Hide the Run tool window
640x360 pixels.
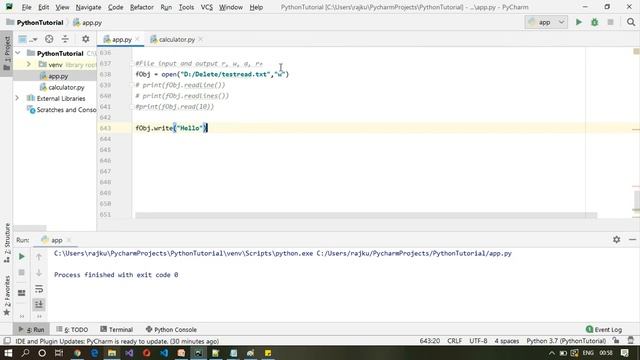coord(632,240)
